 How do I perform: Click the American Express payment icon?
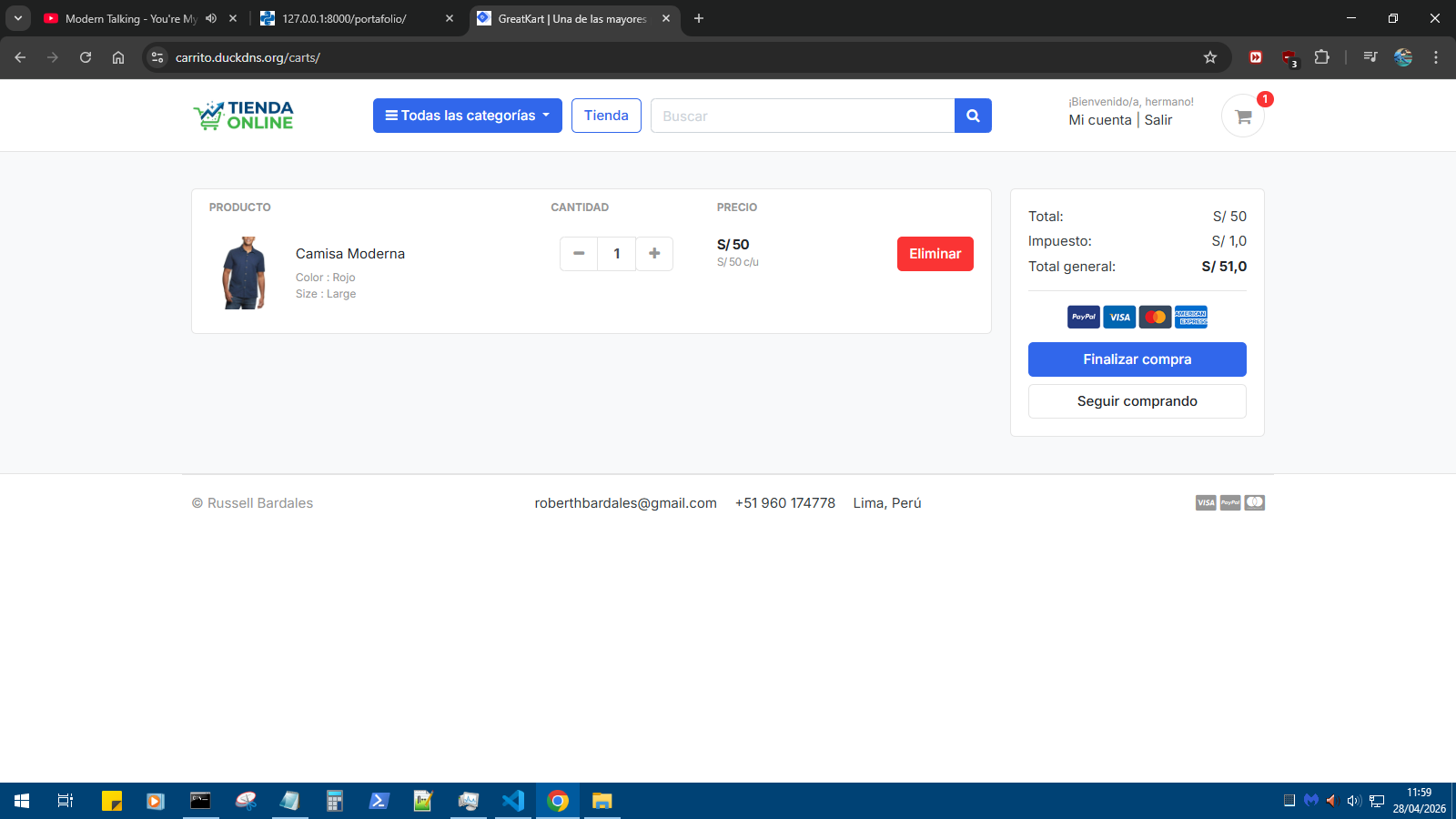(1191, 317)
